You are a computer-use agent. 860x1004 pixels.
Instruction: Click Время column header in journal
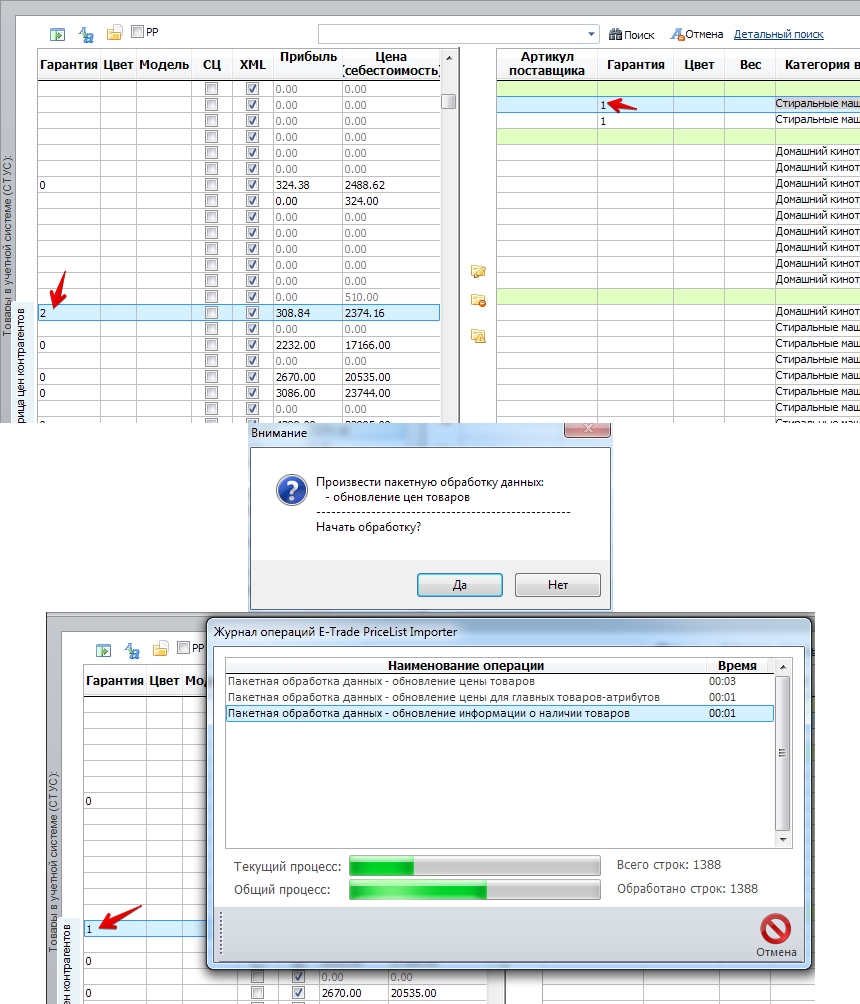click(x=737, y=665)
